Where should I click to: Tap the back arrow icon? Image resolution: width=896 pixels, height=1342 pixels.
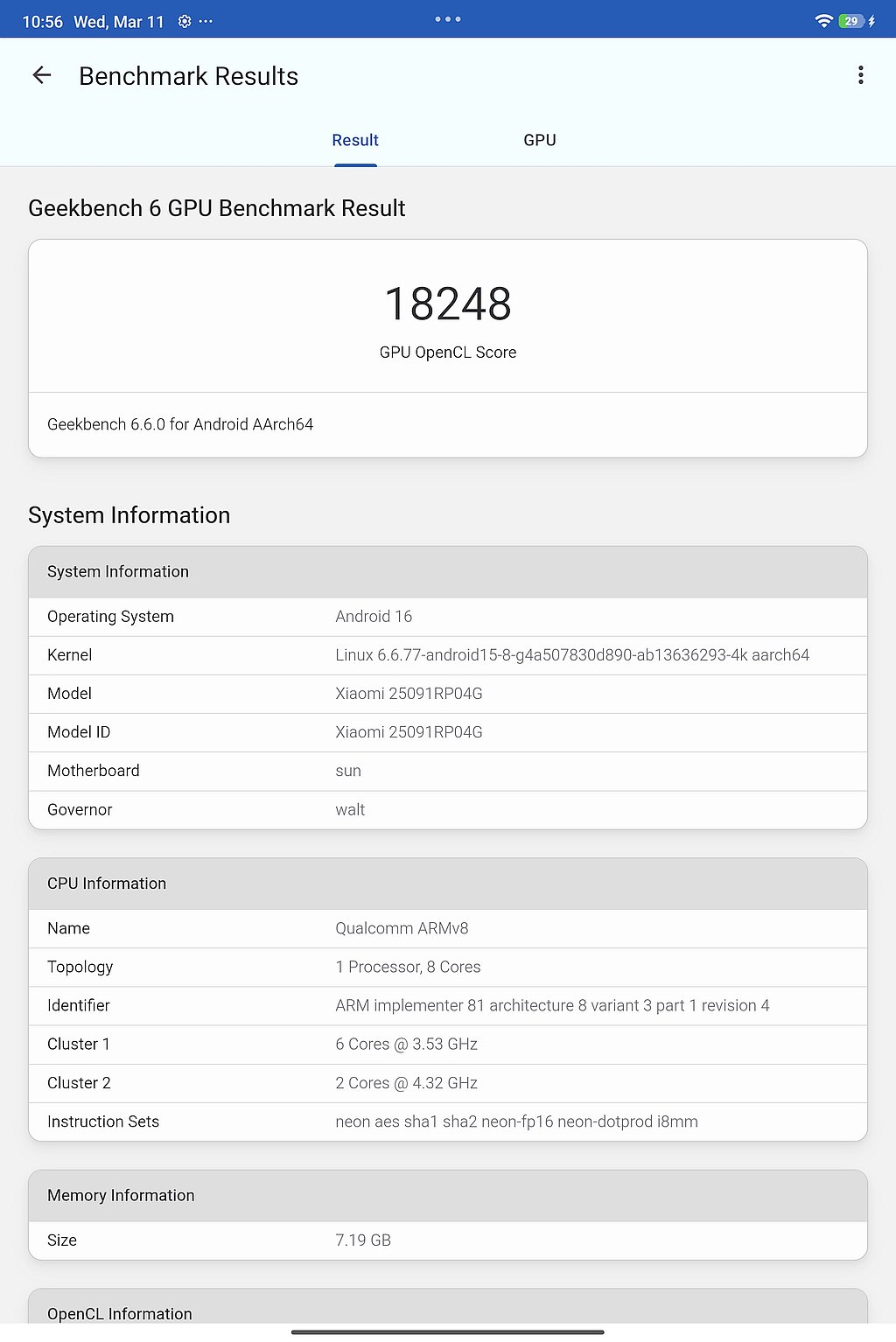41,76
